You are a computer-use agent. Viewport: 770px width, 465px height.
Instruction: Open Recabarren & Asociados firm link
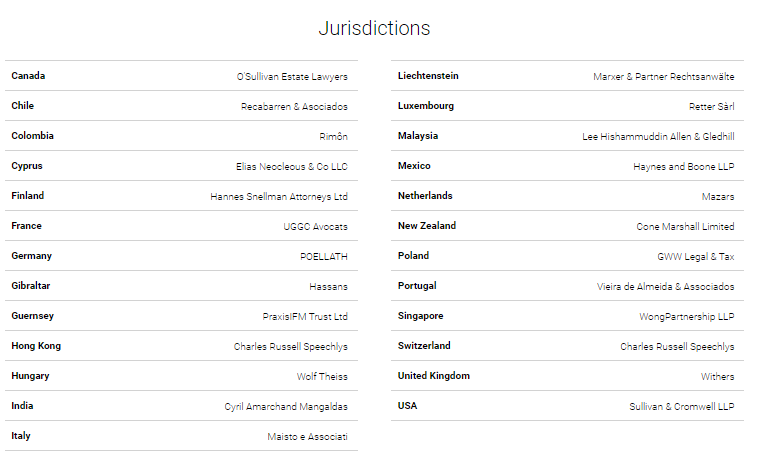tap(294, 106)
